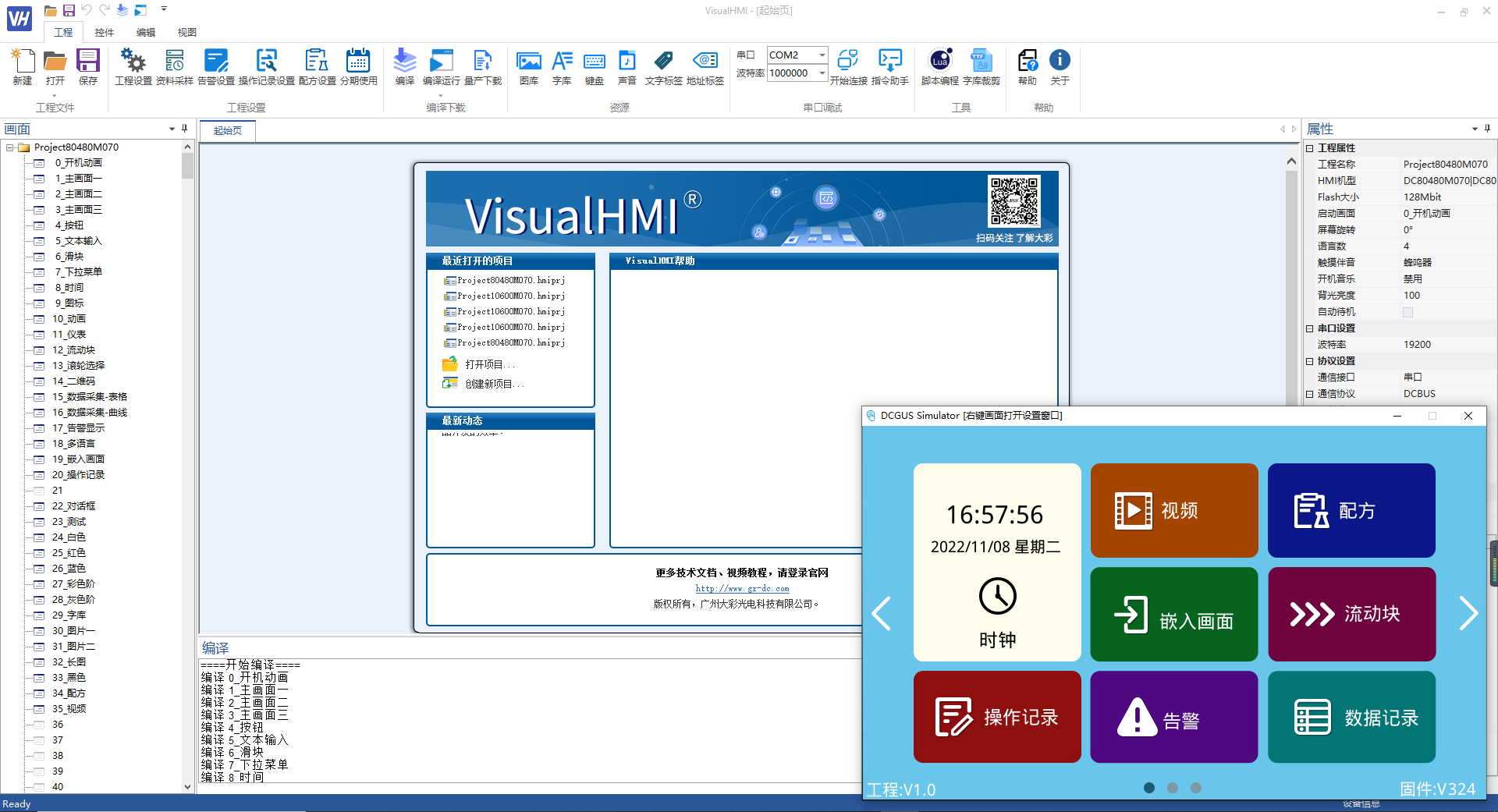Viewport: 1498px width, 812px height.
Task: Save the project with 保存 icon
Action: pyautogui.click(x=88, y=66)
